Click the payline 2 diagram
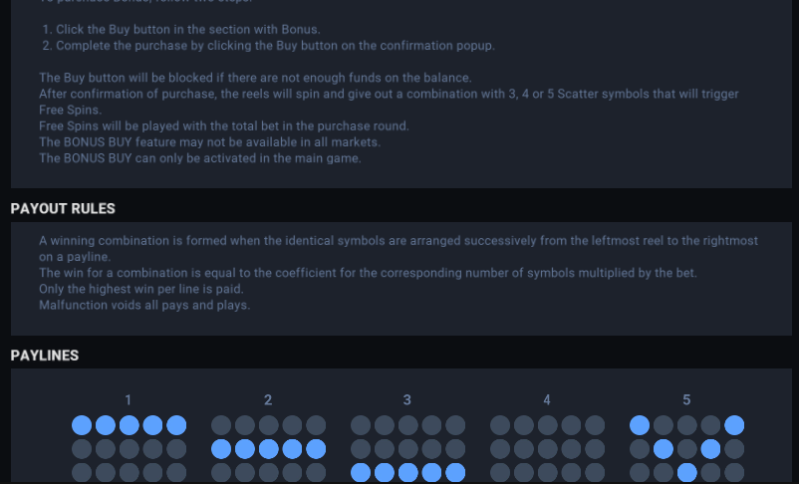 [269, 449]
